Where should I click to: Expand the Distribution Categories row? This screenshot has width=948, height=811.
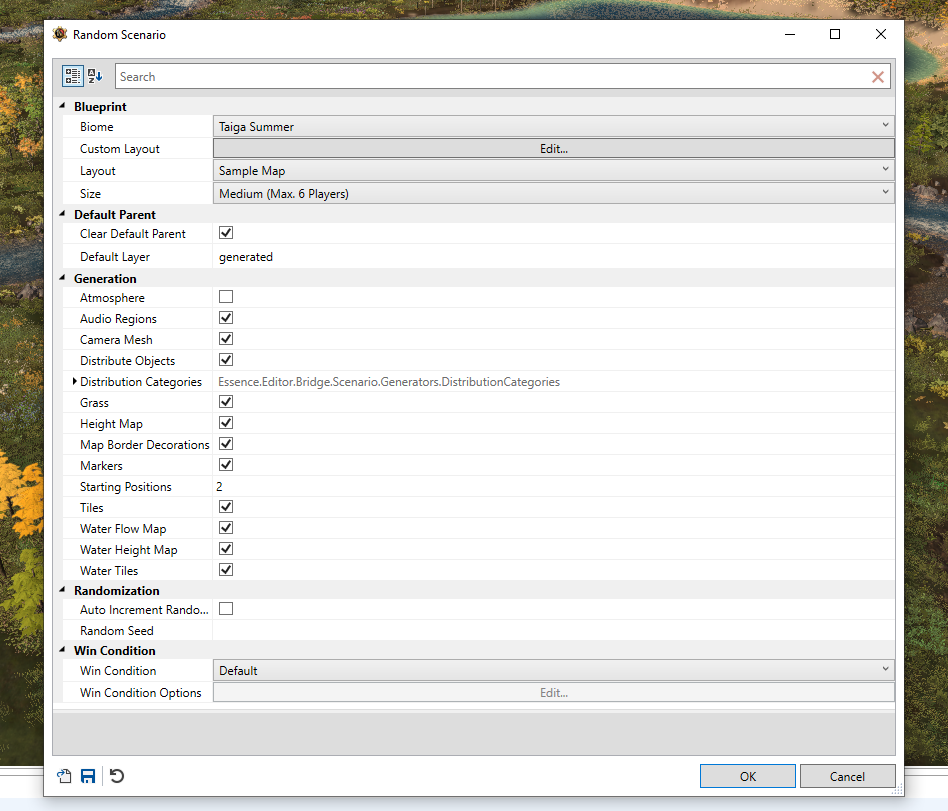(74, 381)
